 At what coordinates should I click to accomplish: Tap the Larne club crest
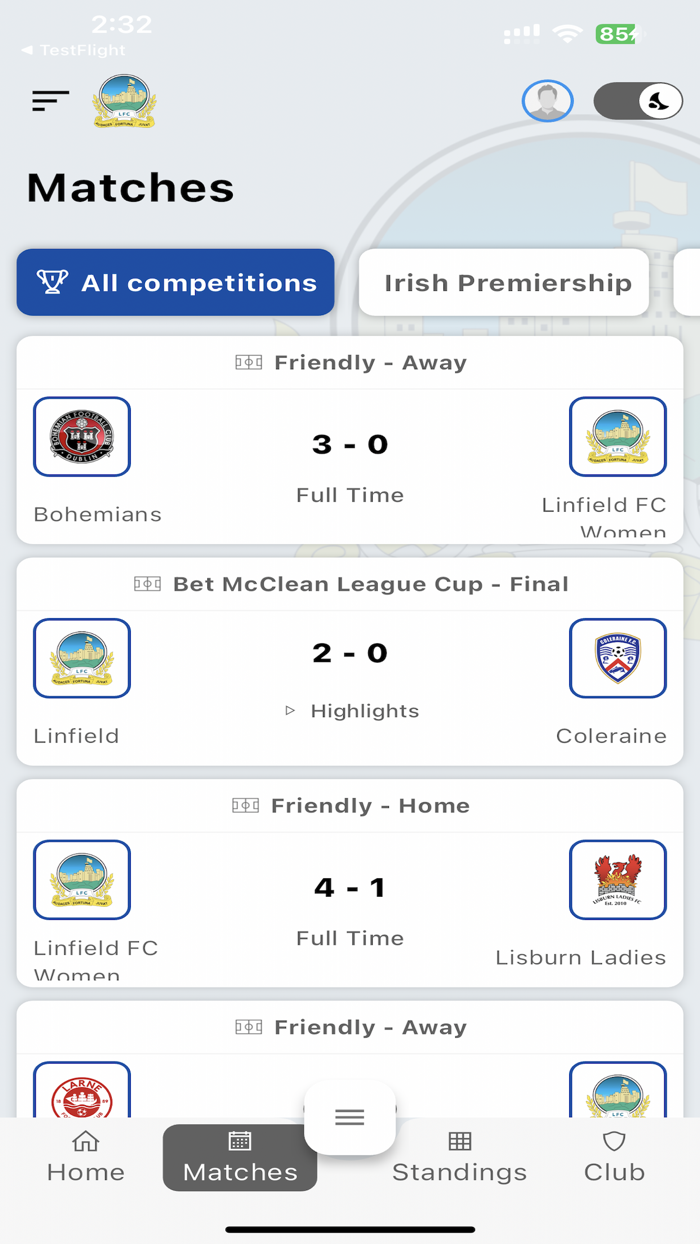(81, 1095)
